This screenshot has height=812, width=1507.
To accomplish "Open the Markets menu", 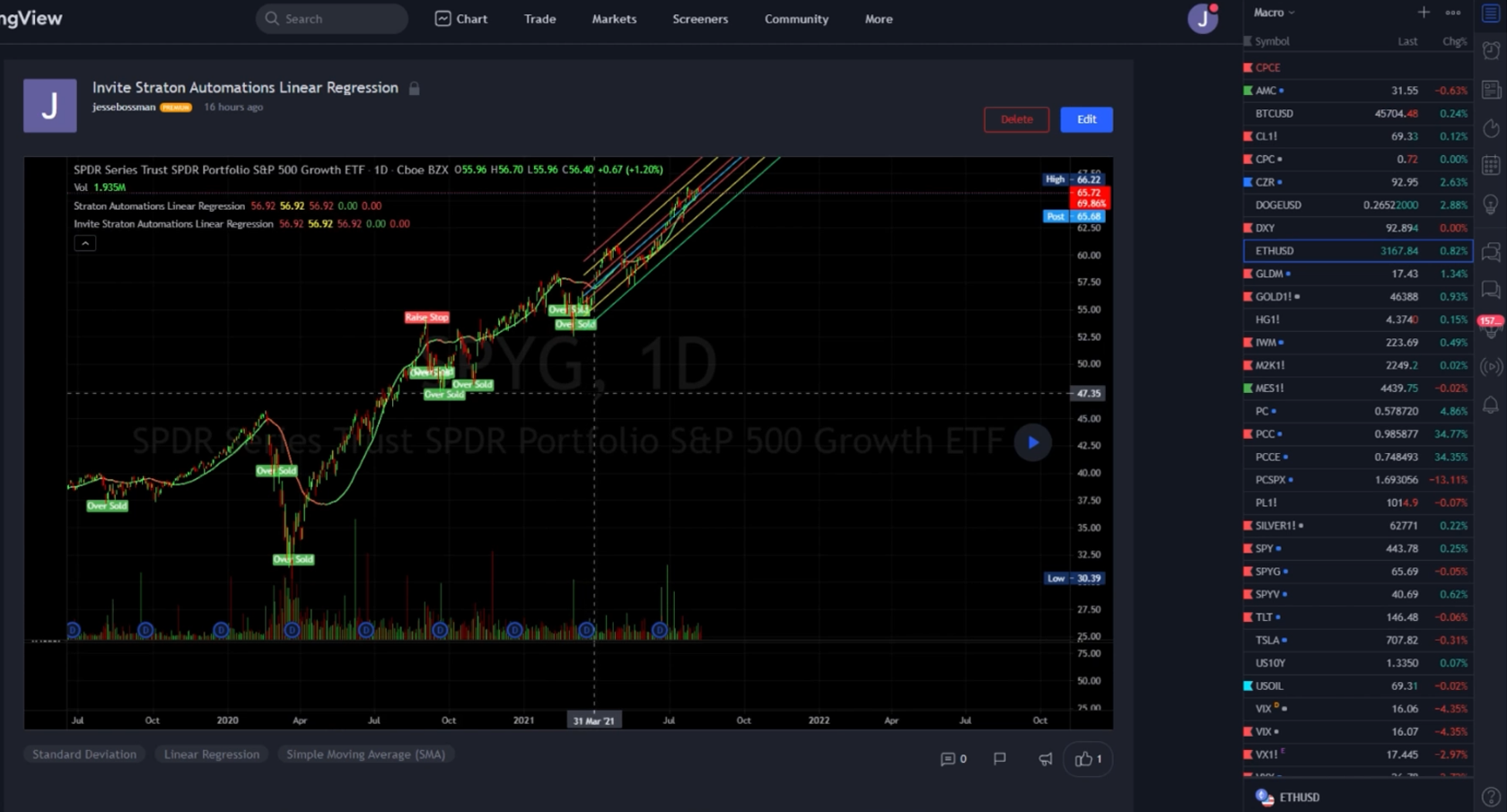I will coord(614,19).
